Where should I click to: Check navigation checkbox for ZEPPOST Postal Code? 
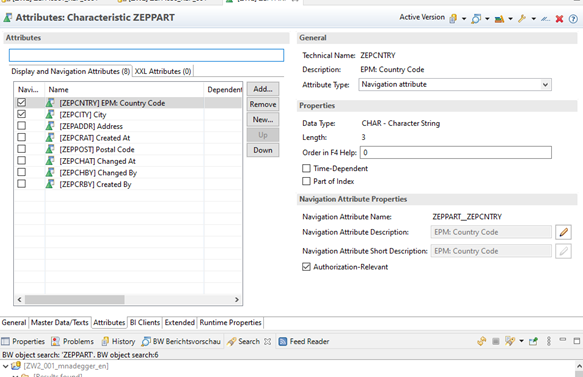coord(22,149)
